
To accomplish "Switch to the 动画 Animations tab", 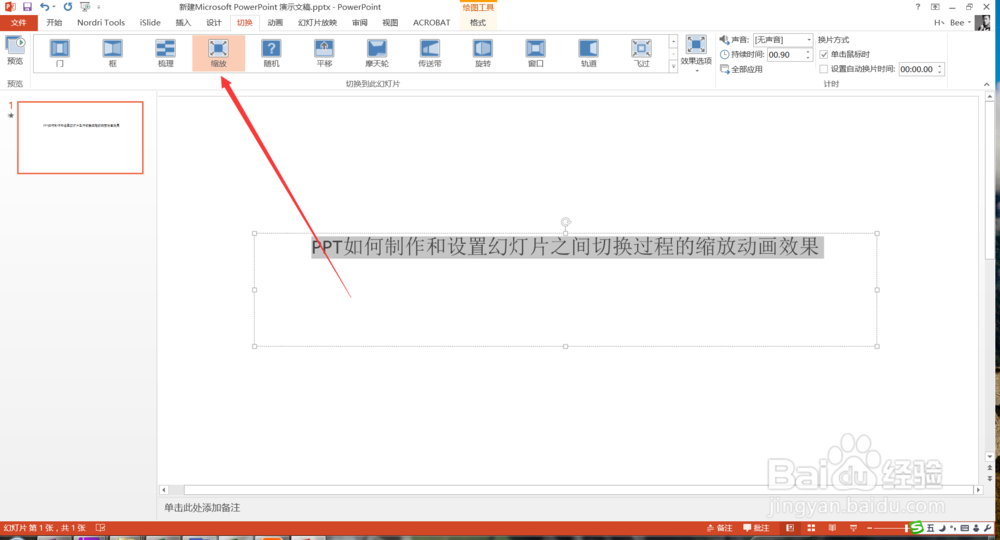I will click(275, 22).
